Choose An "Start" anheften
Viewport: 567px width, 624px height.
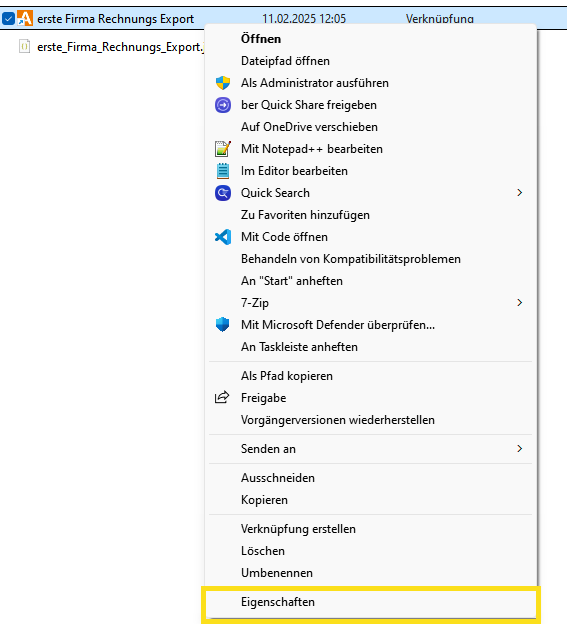tap(370, 281)
